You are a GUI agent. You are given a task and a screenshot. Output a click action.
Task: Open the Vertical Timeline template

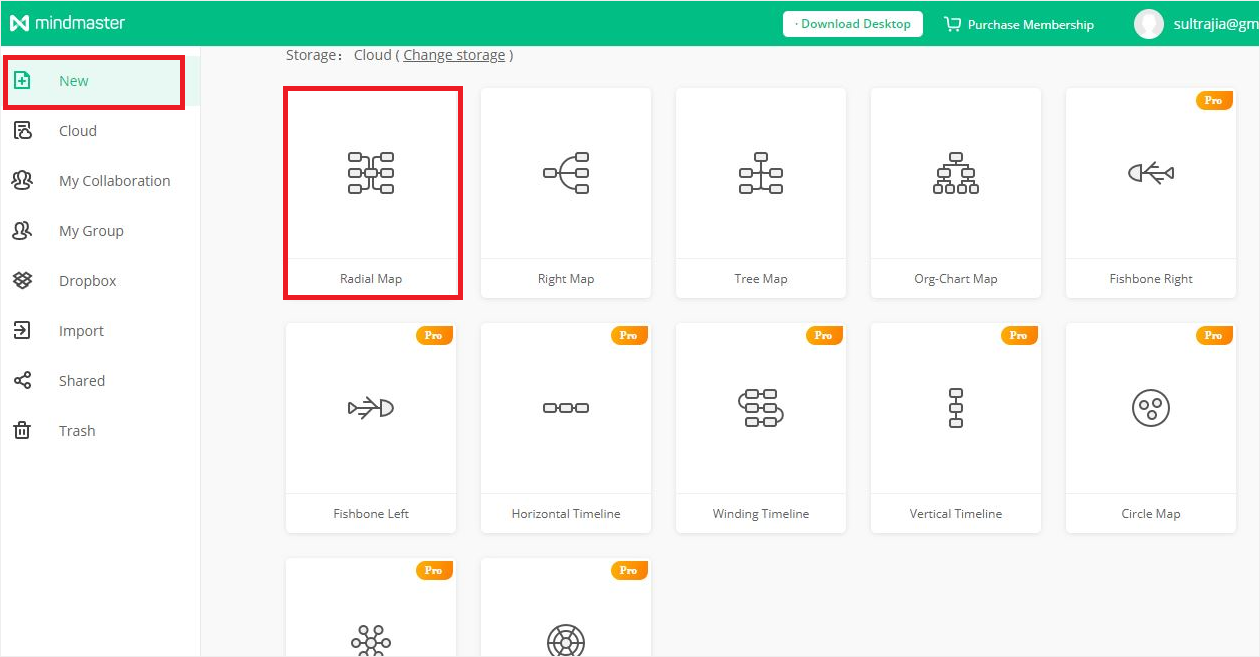tap(956, 408)
